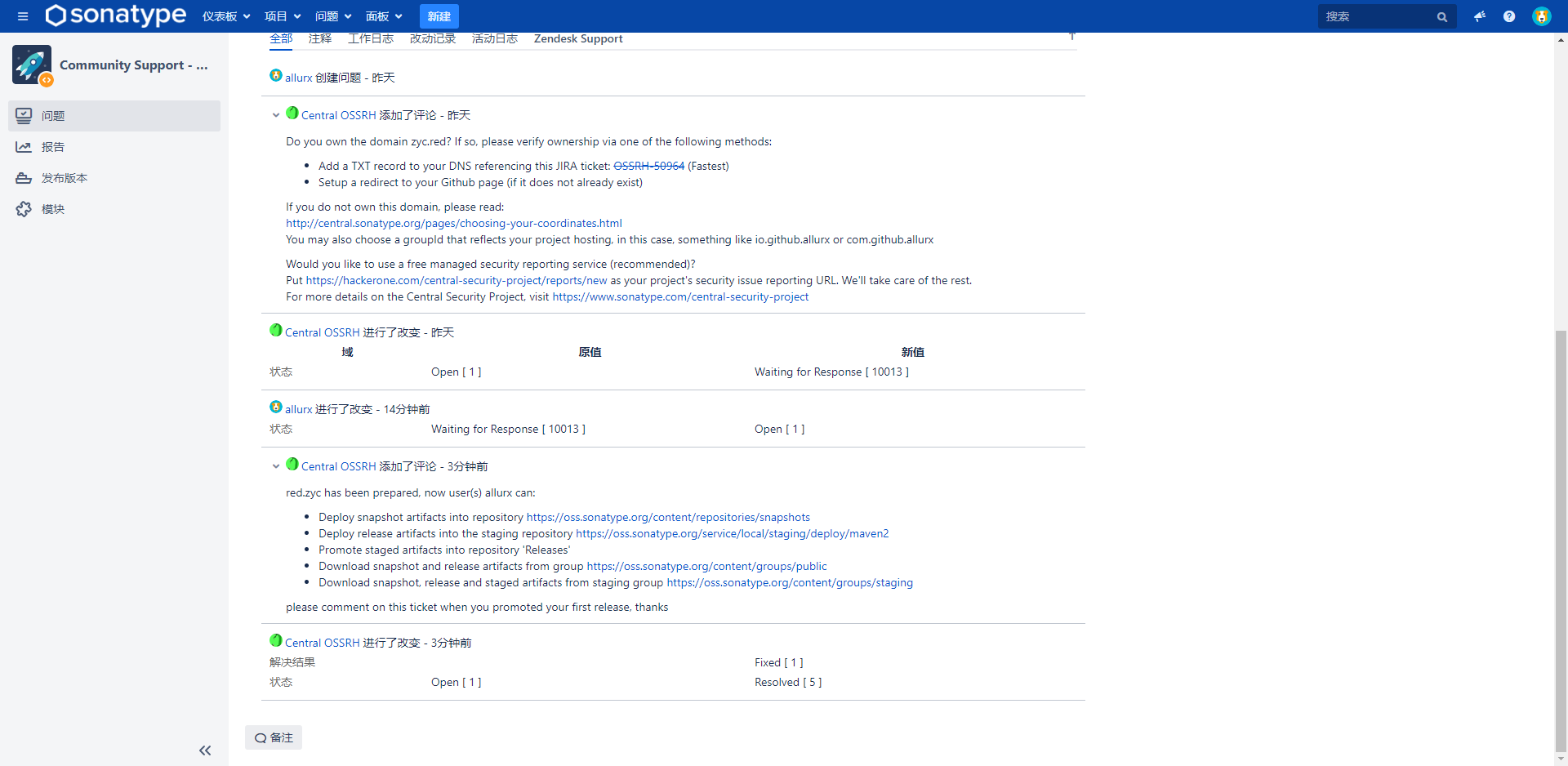This screenshot has height=766, width=1568.
Task: Open the 面板 dropdown menu
Action: (384, 16)
